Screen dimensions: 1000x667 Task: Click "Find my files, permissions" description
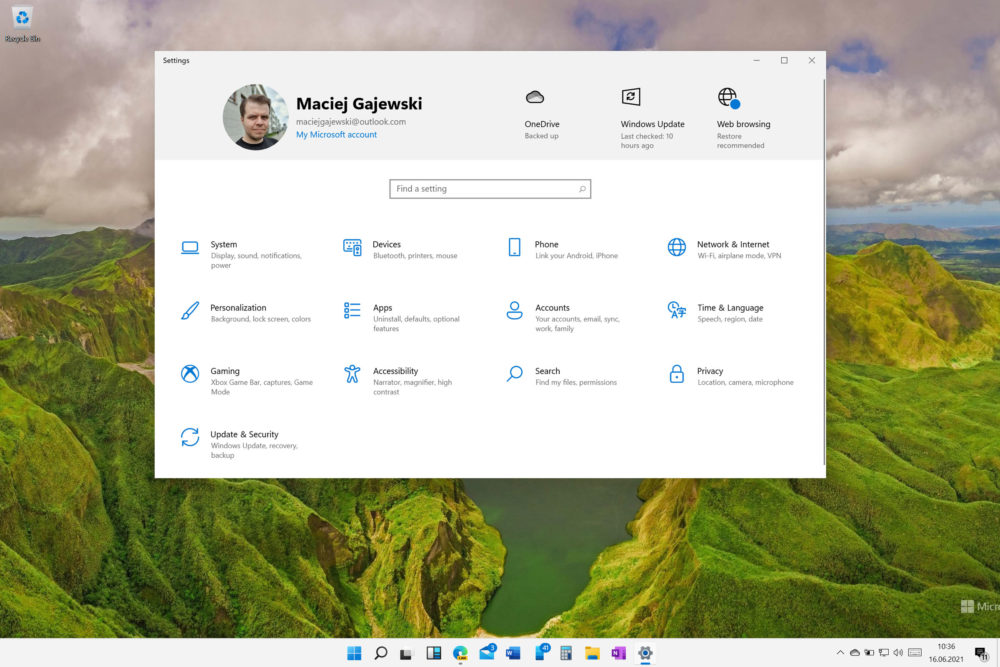[x=576, y=383]
